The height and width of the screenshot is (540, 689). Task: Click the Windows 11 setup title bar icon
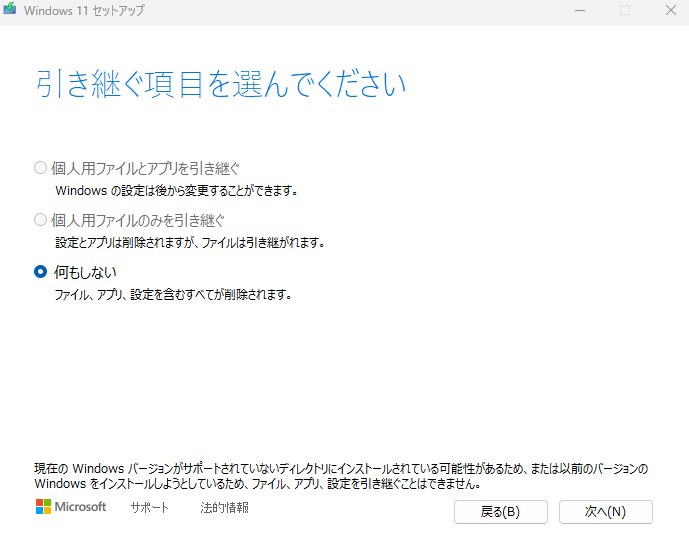(10, 9)
